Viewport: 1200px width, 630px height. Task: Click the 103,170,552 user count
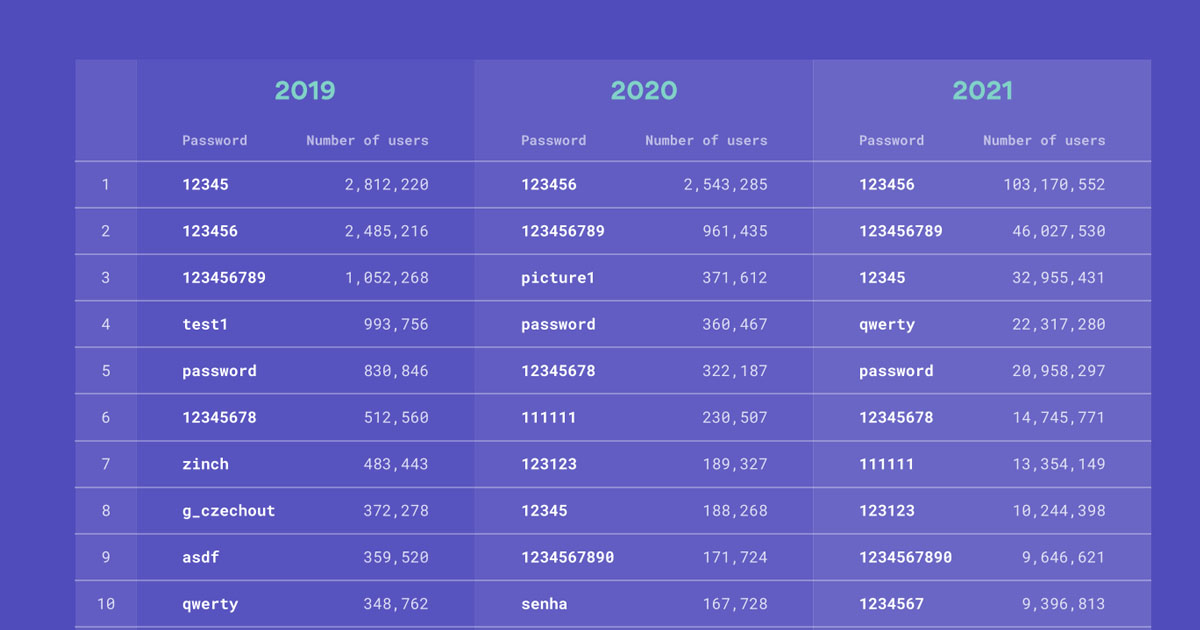coord(1054,185)
